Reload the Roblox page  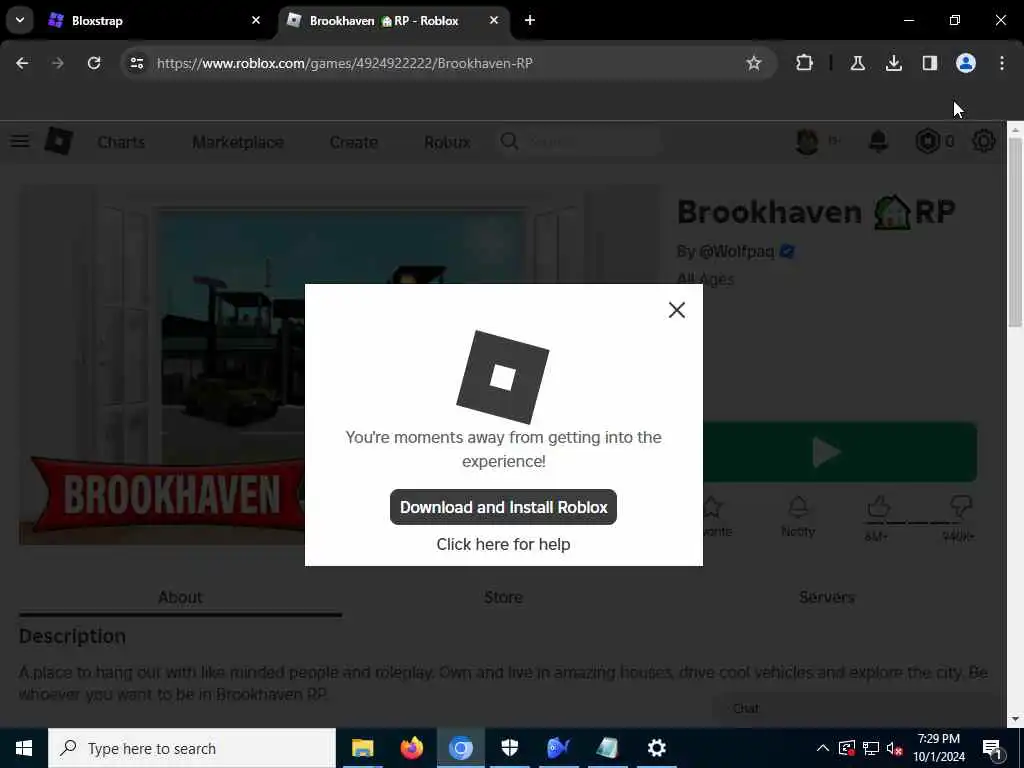pos(94,63)
